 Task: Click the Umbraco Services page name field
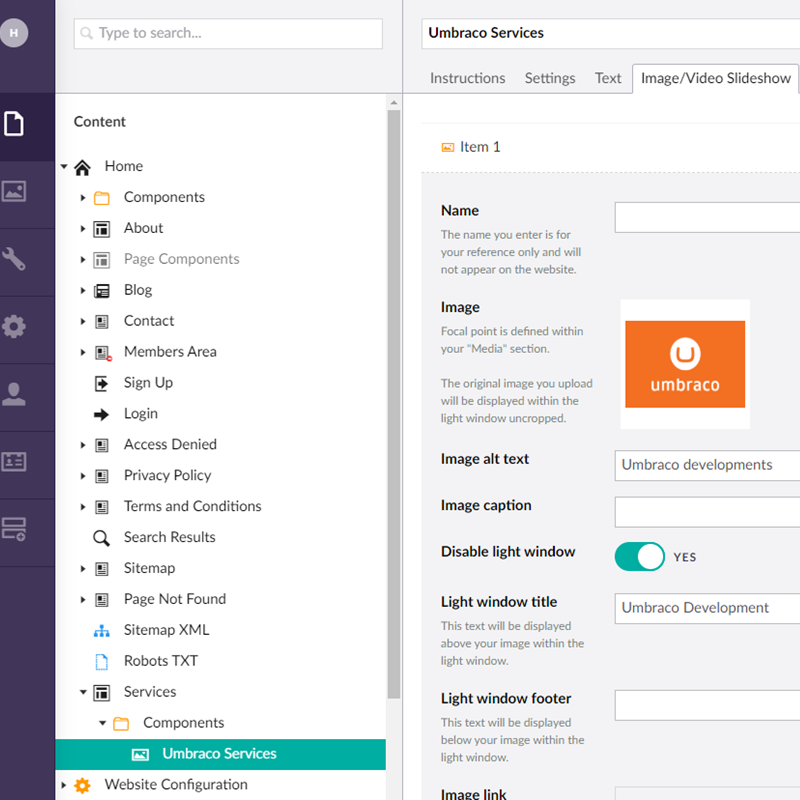tap(610, 34)
